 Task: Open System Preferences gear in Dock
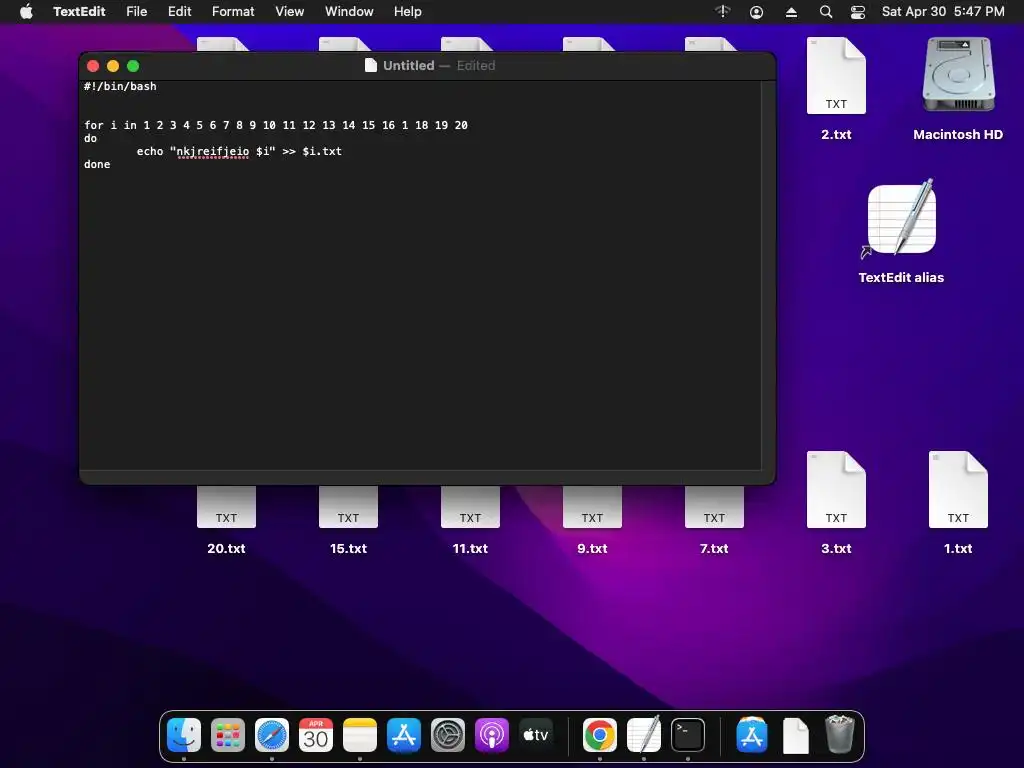[x=448, y=735]
